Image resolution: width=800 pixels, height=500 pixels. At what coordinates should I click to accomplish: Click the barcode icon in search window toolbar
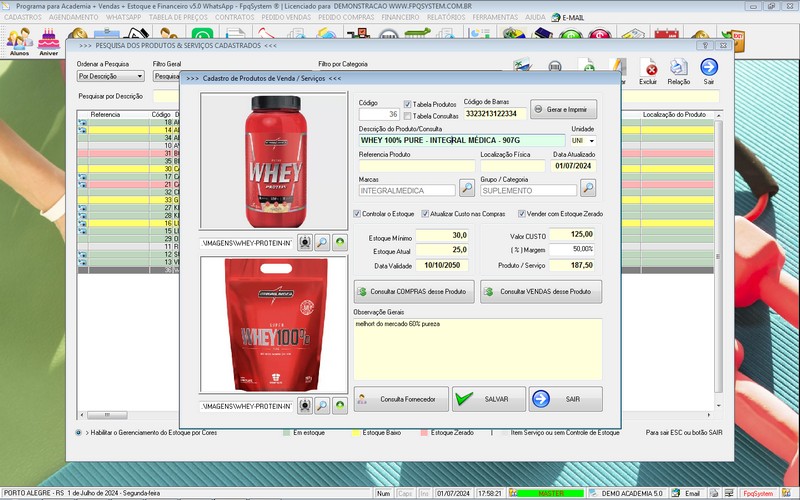555,66
